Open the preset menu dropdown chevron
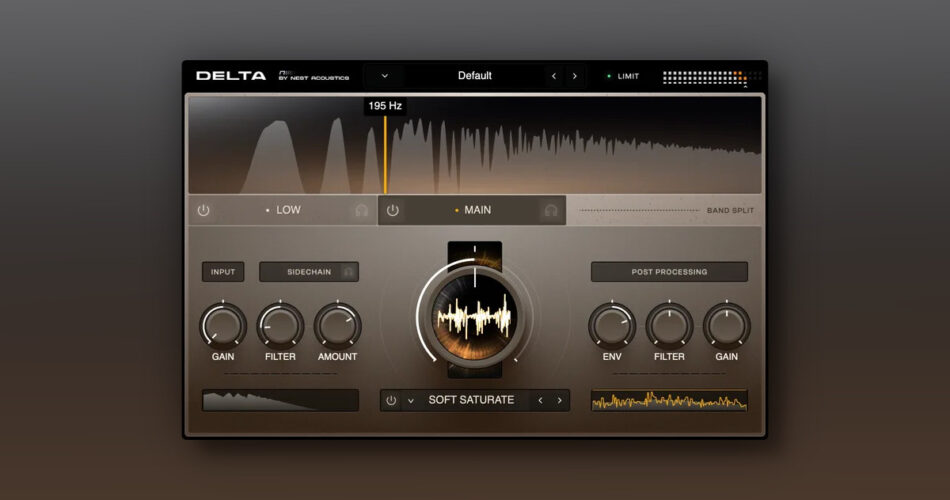The image size is (950, 500). tap(385, 76)
